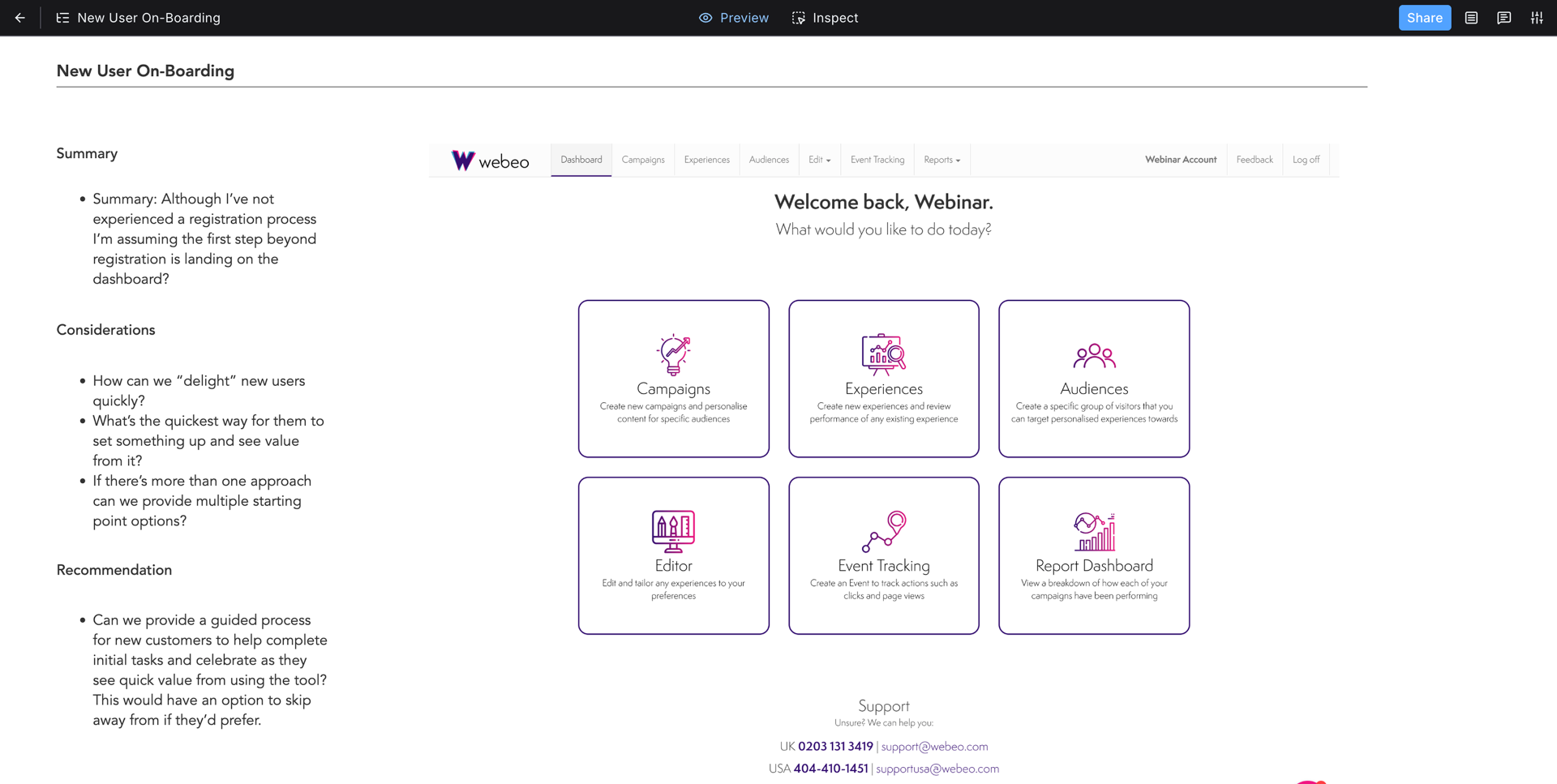Click the Report Dashboard card title
Image resolution: width=1557 pixels, height=784 pixels.
(1094, 566)
